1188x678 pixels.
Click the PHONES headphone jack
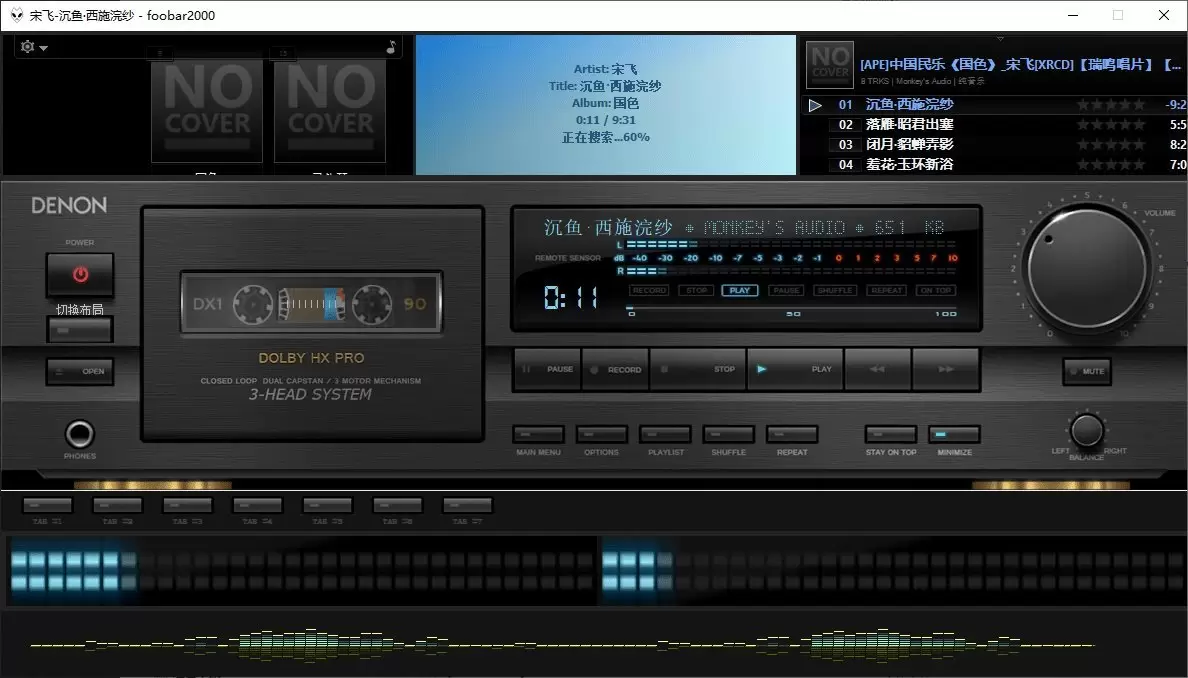click(80, 434)
